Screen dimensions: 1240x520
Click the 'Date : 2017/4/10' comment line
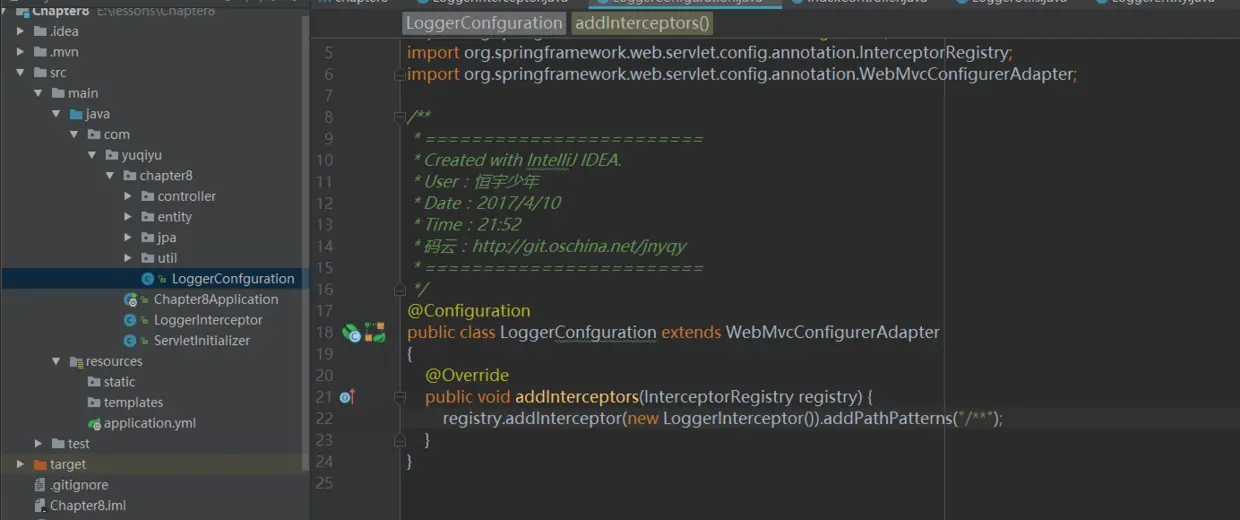pyautogui.click(x=487, y=203)
